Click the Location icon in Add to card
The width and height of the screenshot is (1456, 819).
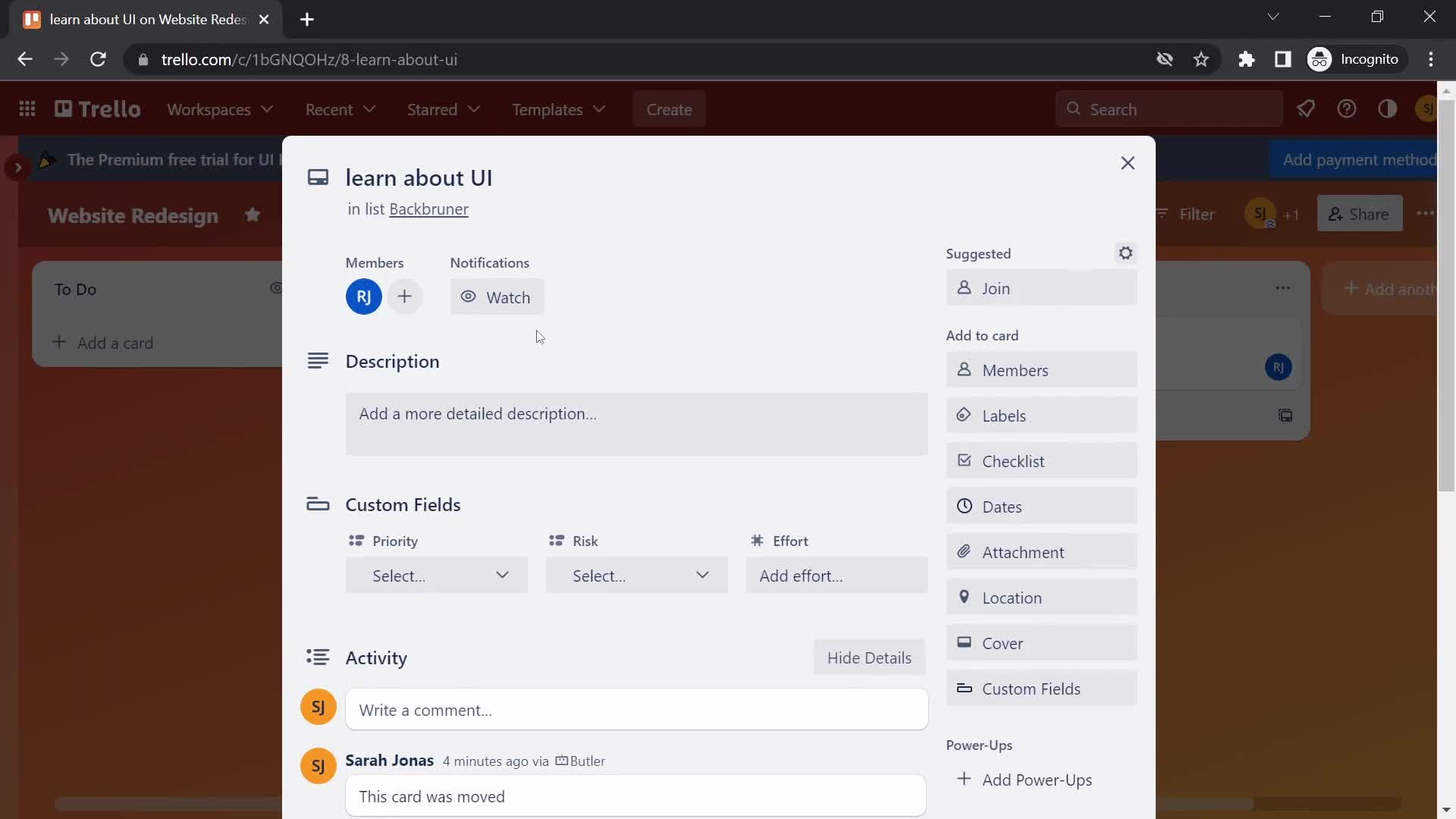(x=962, y=597)
